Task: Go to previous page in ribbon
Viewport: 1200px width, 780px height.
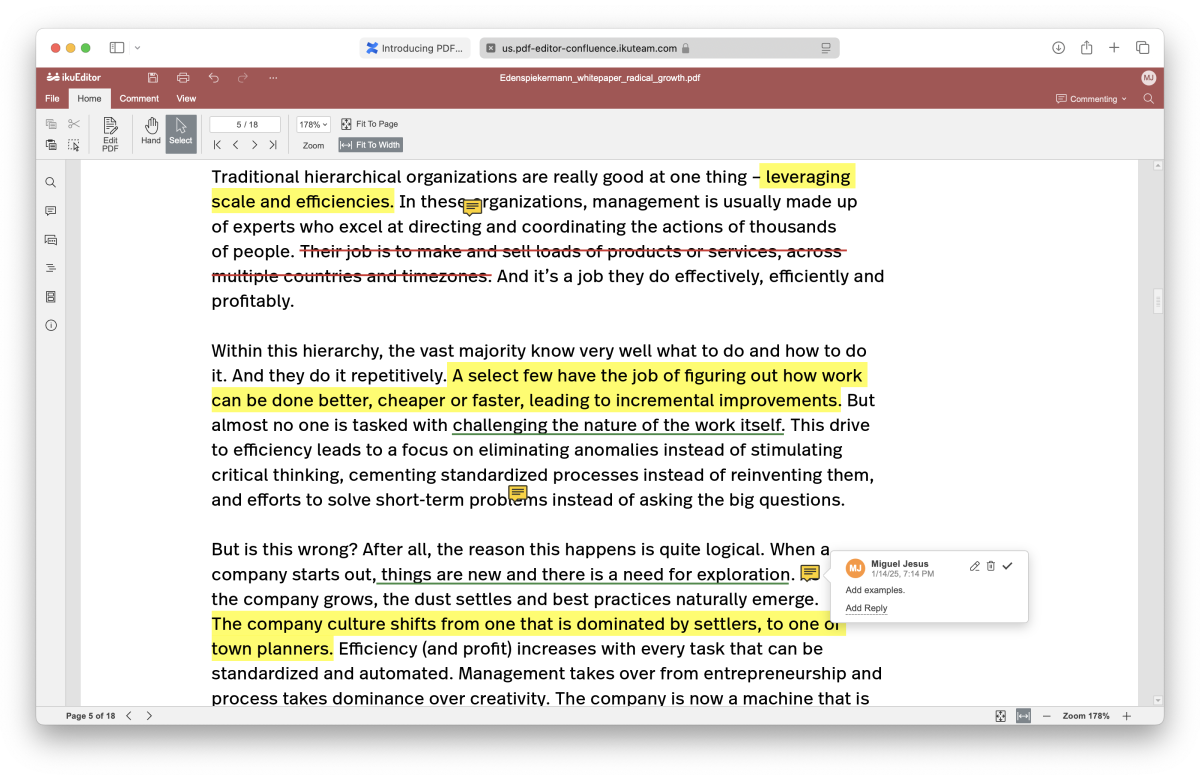Action: [x=235, y=145]
